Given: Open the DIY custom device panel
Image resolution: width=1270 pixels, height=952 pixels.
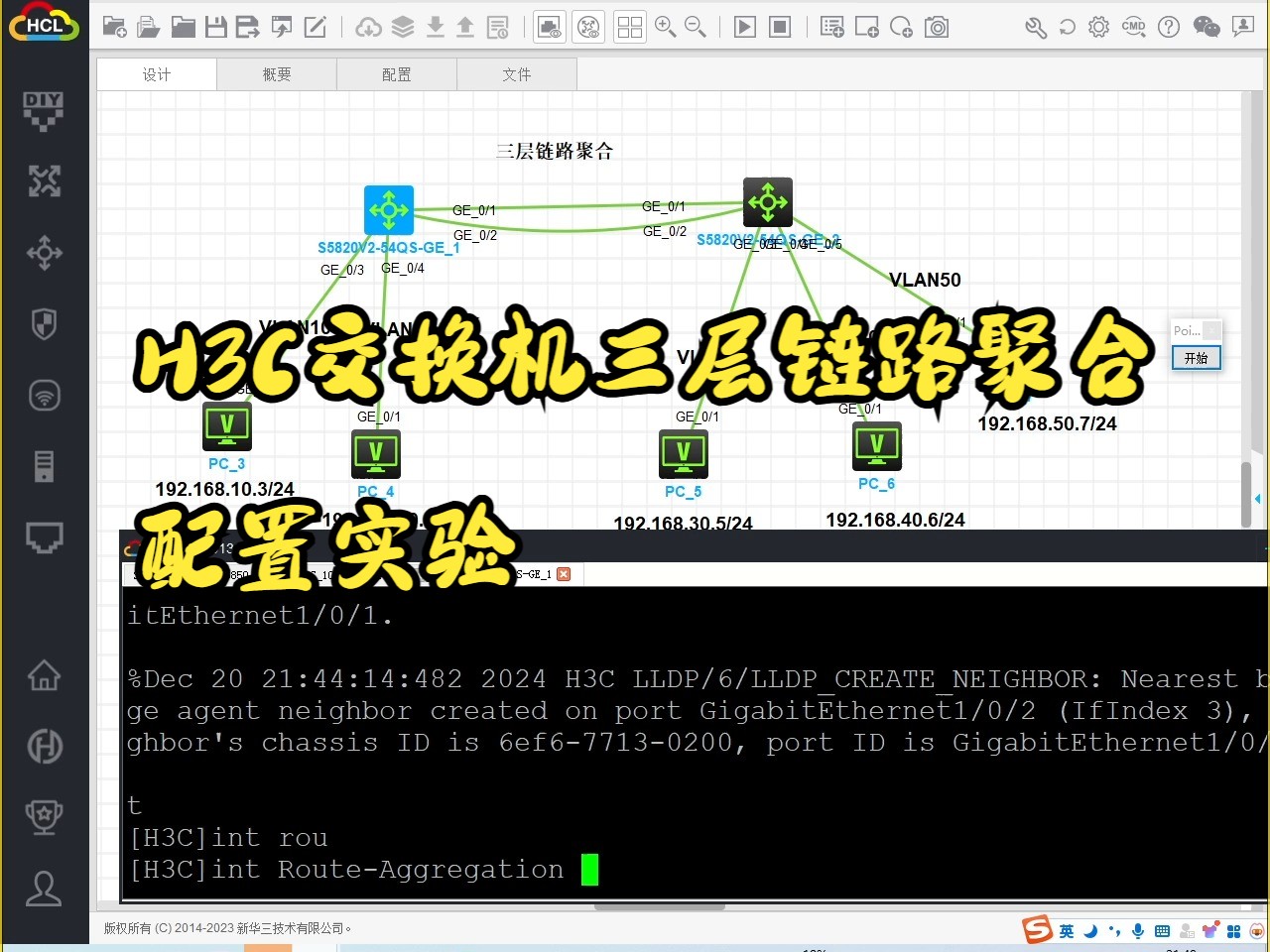Looking at the screenshot, I should (44, 109).
